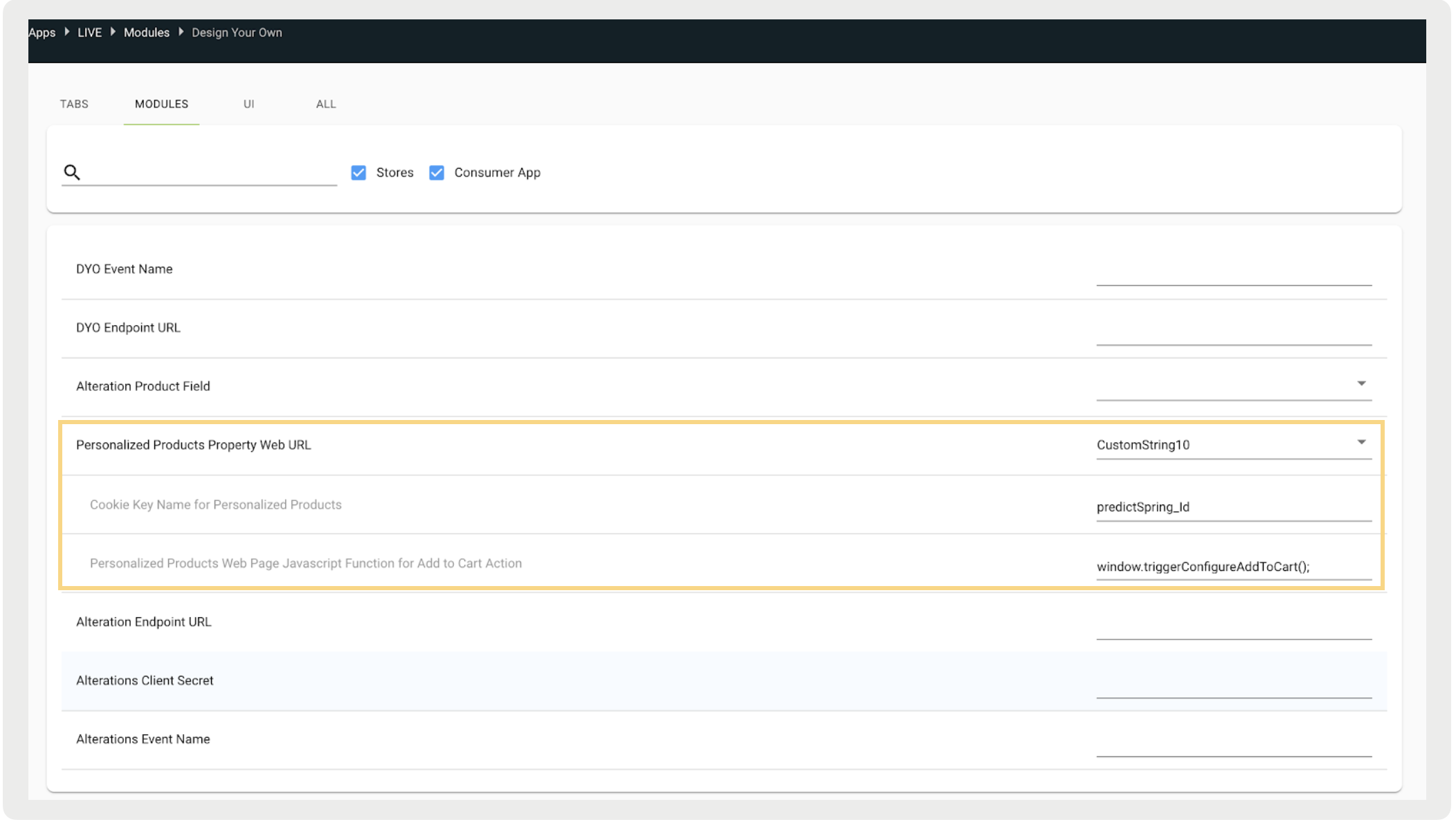Click the breadcrumb arrow after LIVE
The width and height of the screenshot is (1456, 822).
tap(113, 32)
